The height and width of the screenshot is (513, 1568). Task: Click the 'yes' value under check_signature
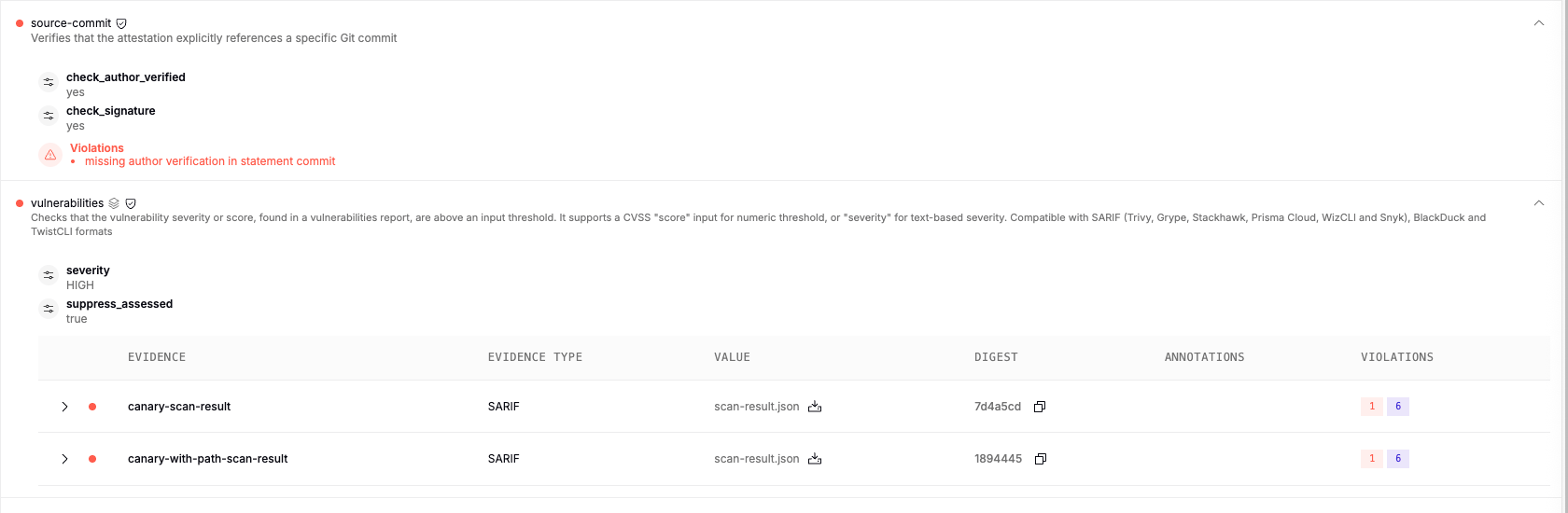click(x=76, y=126)
